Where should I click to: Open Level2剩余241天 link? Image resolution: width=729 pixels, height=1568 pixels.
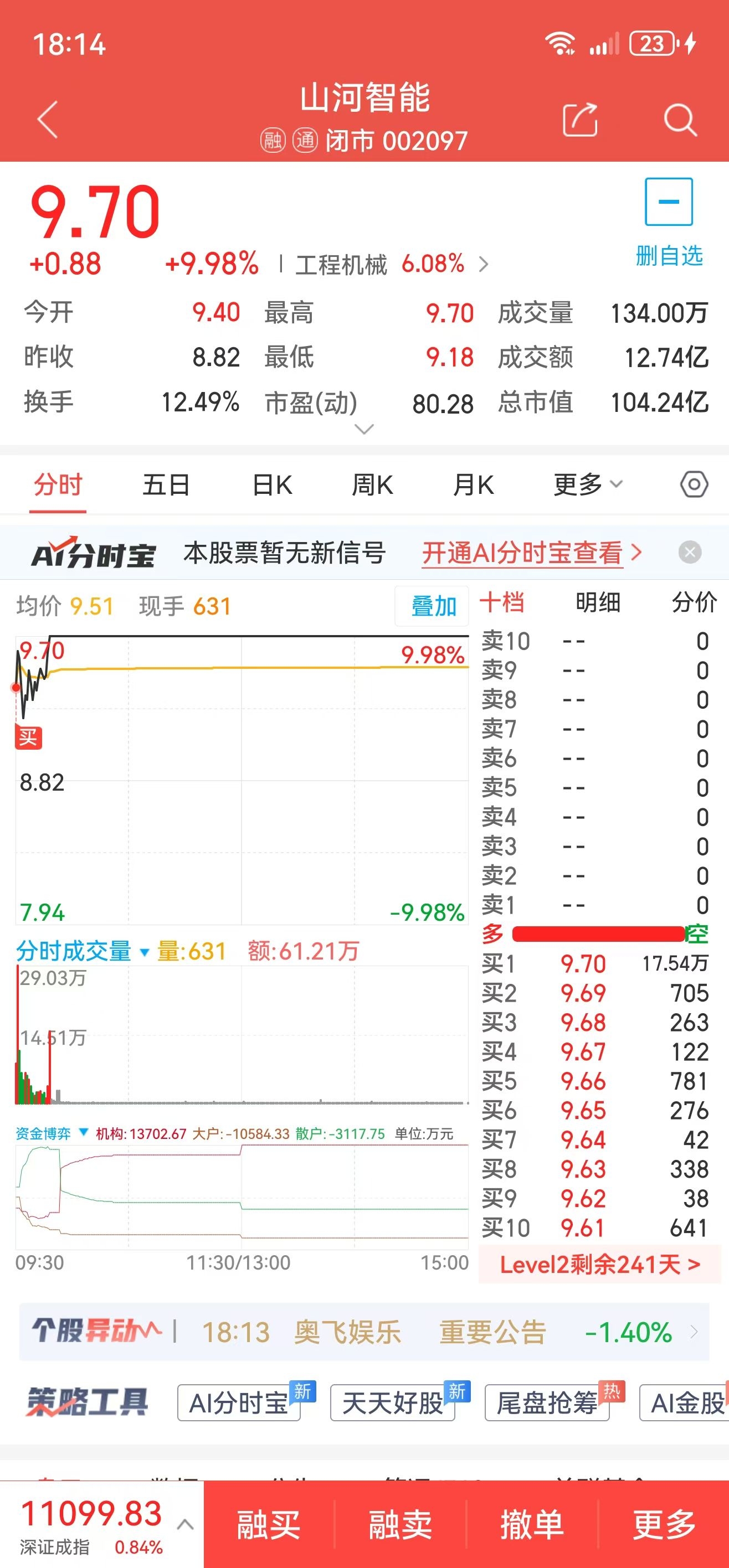coord(600,1265)
